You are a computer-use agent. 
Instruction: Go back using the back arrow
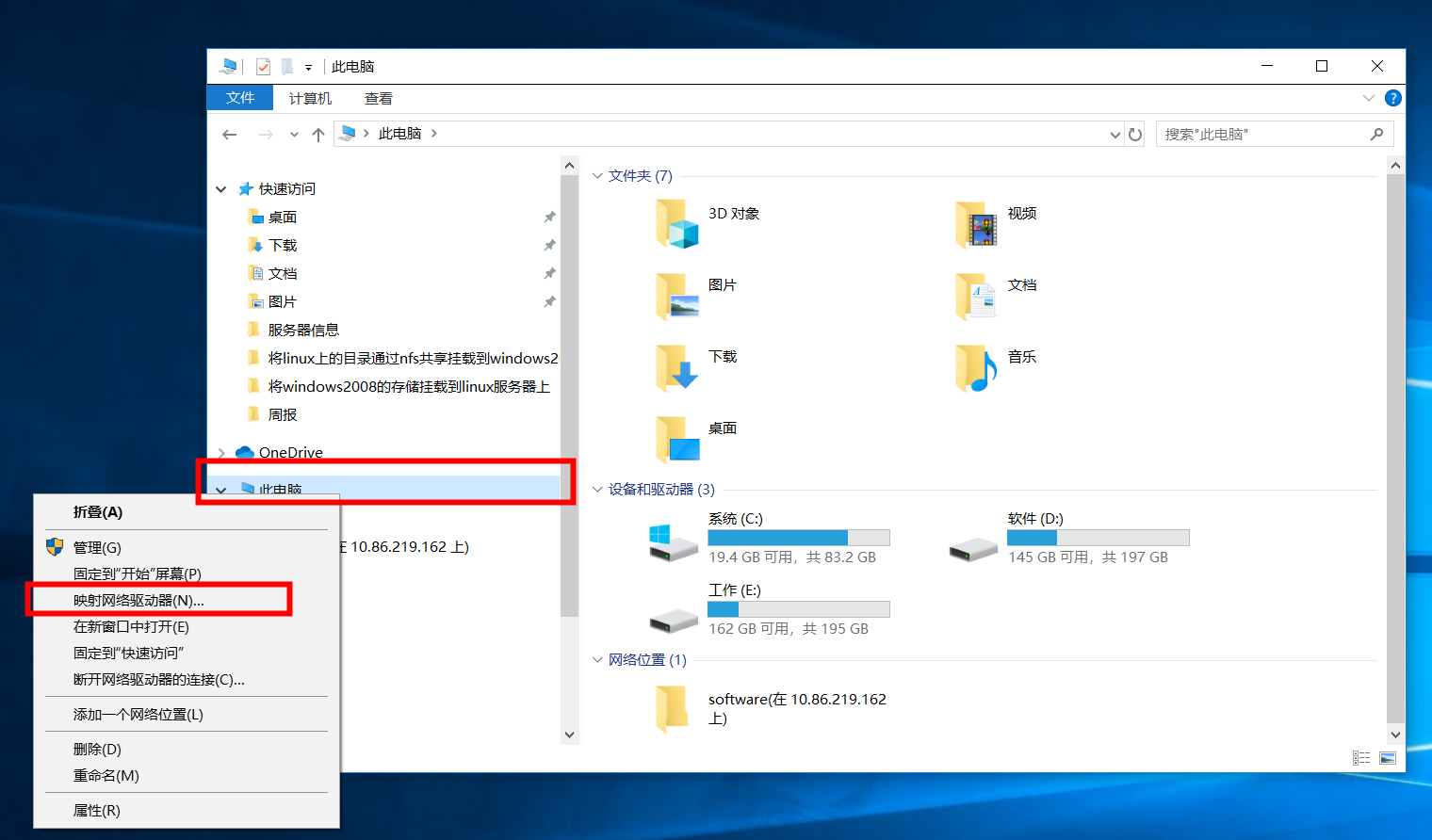(229, 134)
